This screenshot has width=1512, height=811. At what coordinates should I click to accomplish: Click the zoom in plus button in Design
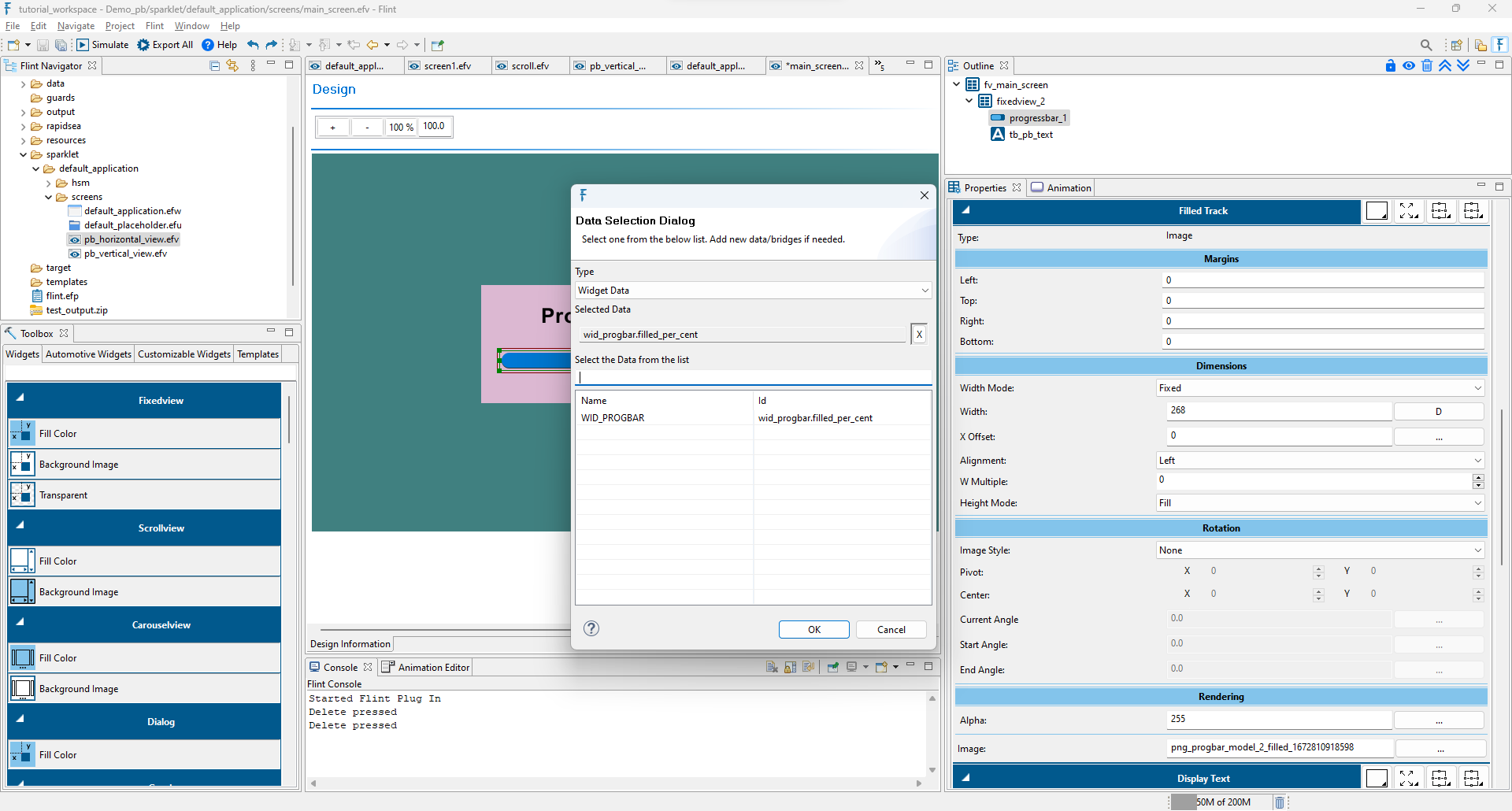(x=333, y=128)
